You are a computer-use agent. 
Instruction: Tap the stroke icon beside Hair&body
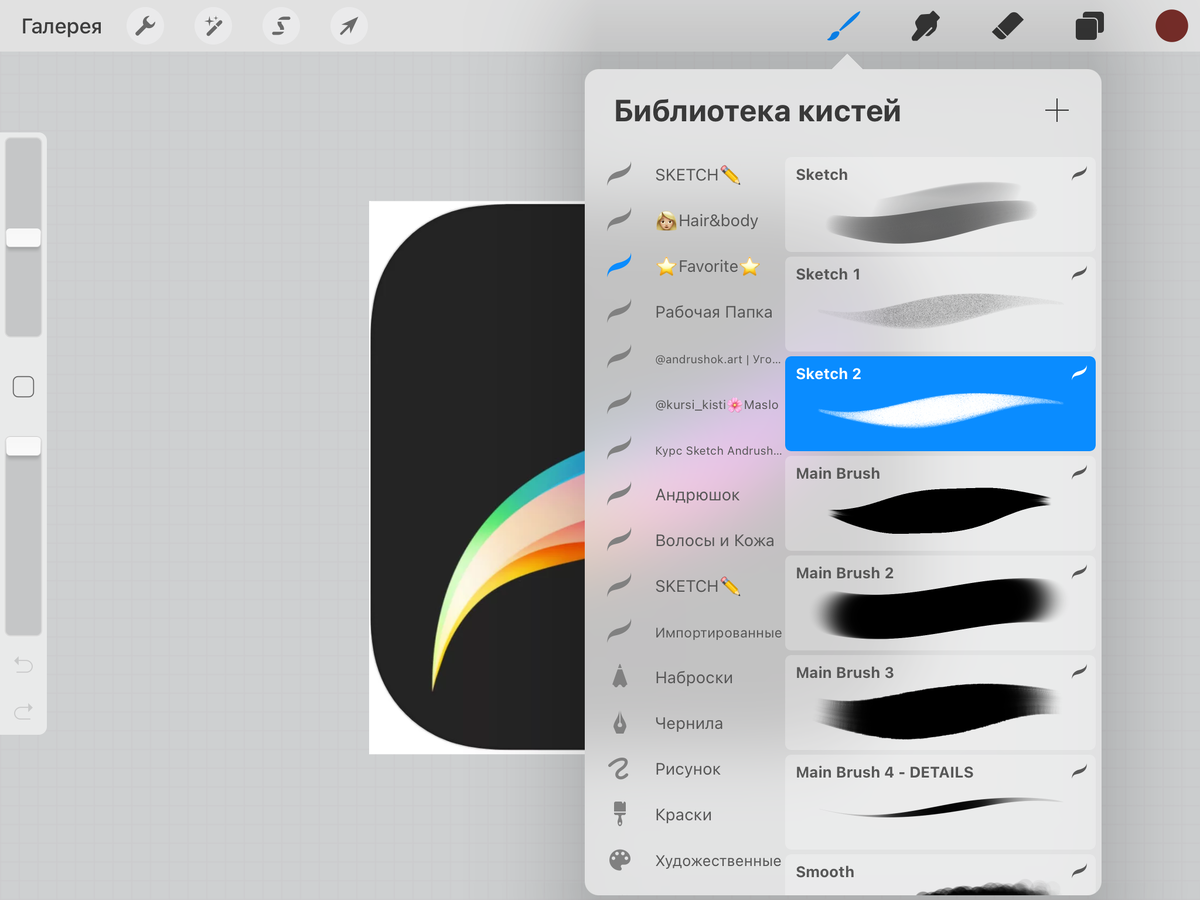click(x=620, y=220)
